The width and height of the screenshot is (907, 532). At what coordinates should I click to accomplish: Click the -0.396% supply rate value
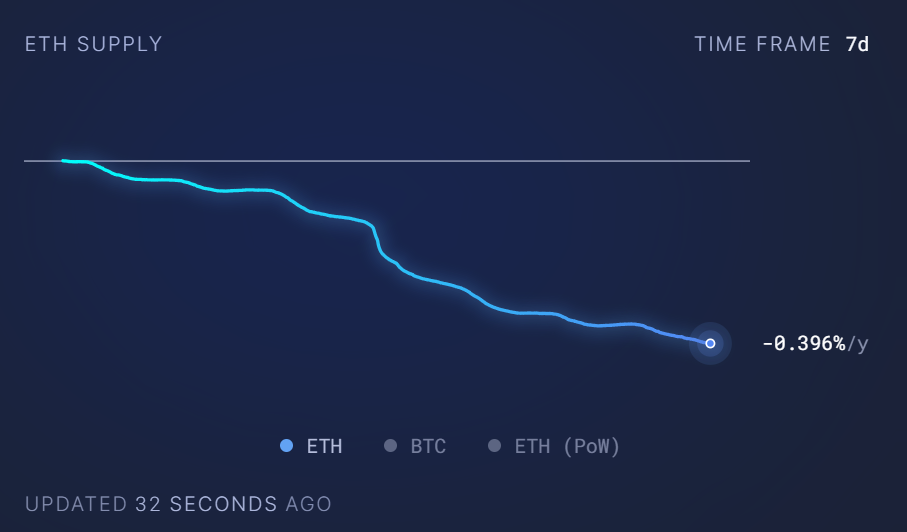pyautogui.click(x=803, y=344)
